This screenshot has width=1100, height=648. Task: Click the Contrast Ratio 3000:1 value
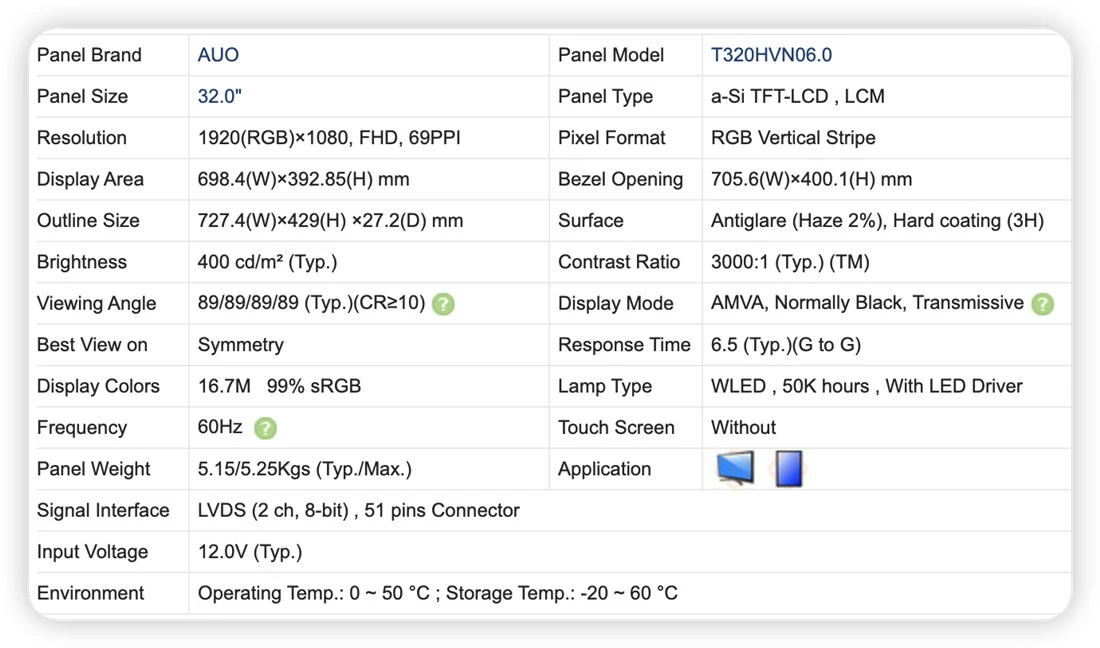790,262
